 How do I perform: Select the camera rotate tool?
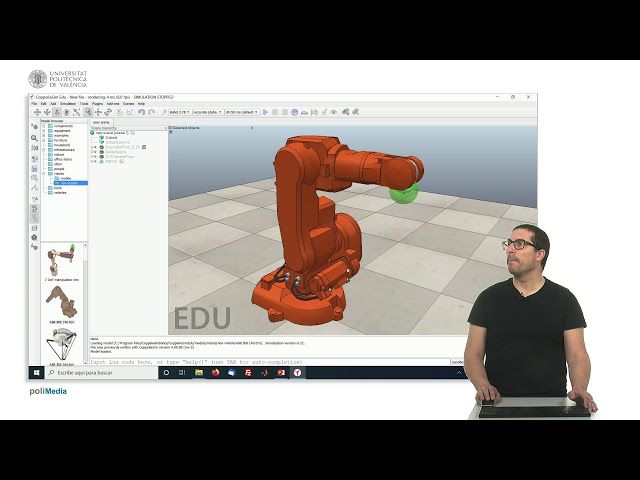[47, 112]
